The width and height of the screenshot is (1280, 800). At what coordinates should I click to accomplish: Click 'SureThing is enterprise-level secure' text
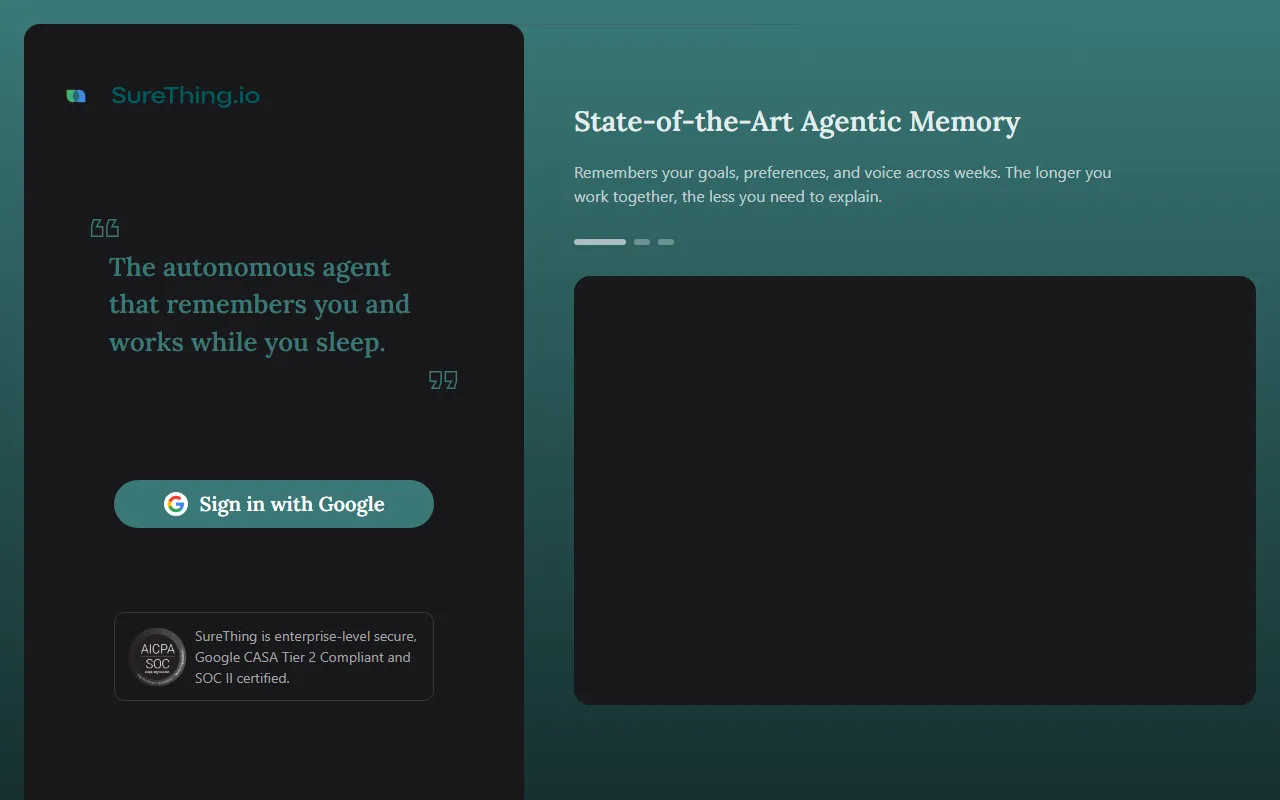pyautogui.click(x=306, y=636)
